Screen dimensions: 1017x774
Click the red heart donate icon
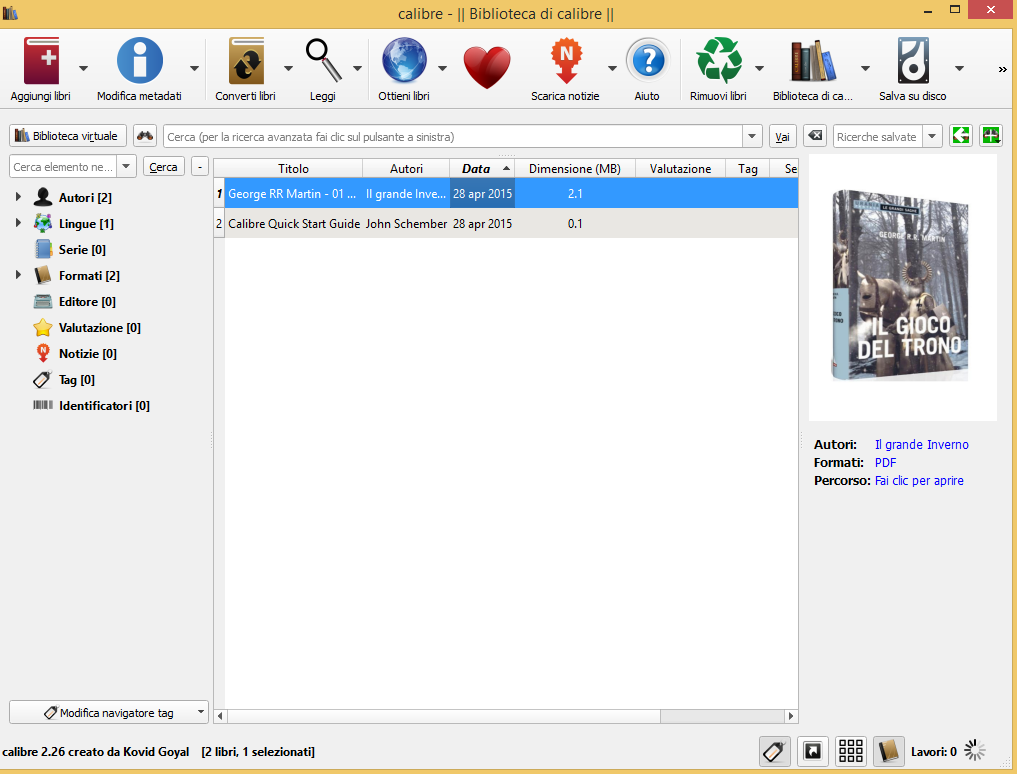pos(487,67)
